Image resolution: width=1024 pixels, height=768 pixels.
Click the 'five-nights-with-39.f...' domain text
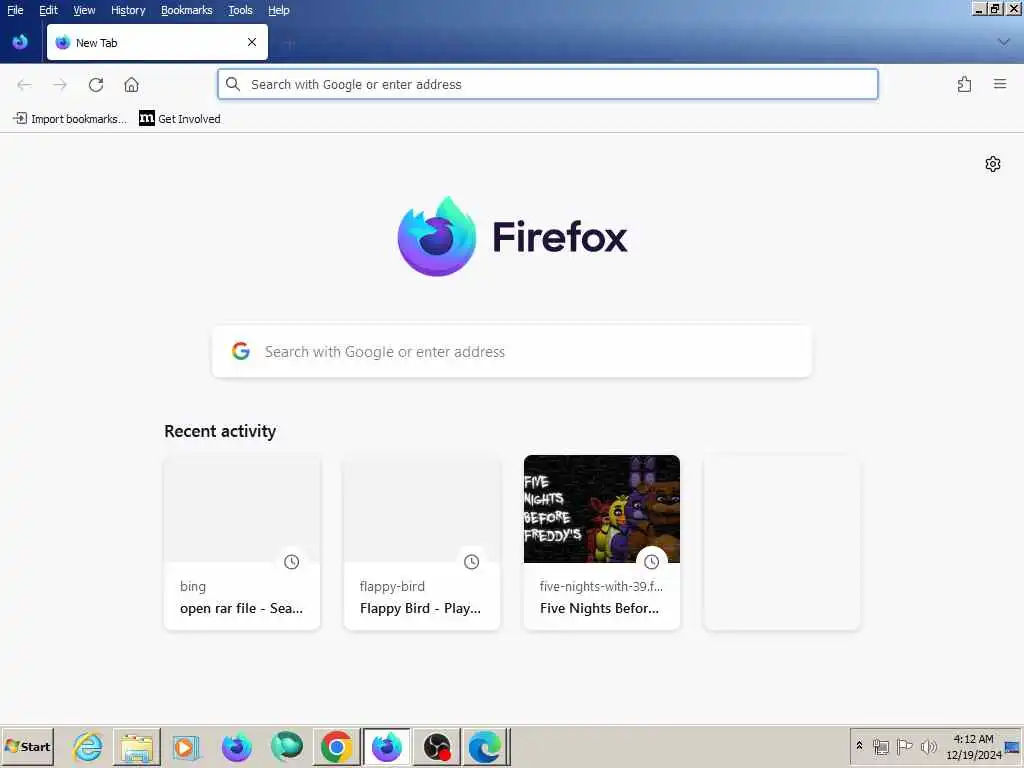pos(601,586)
